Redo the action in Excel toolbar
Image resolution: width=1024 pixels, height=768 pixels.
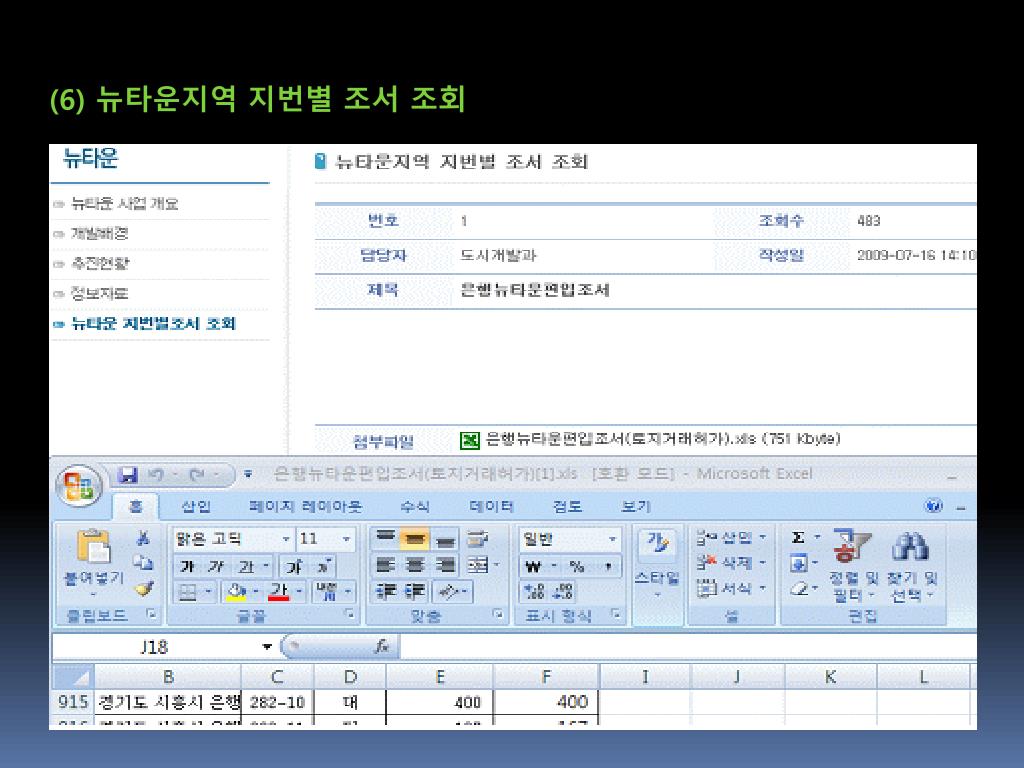click(x=197, y=475)
